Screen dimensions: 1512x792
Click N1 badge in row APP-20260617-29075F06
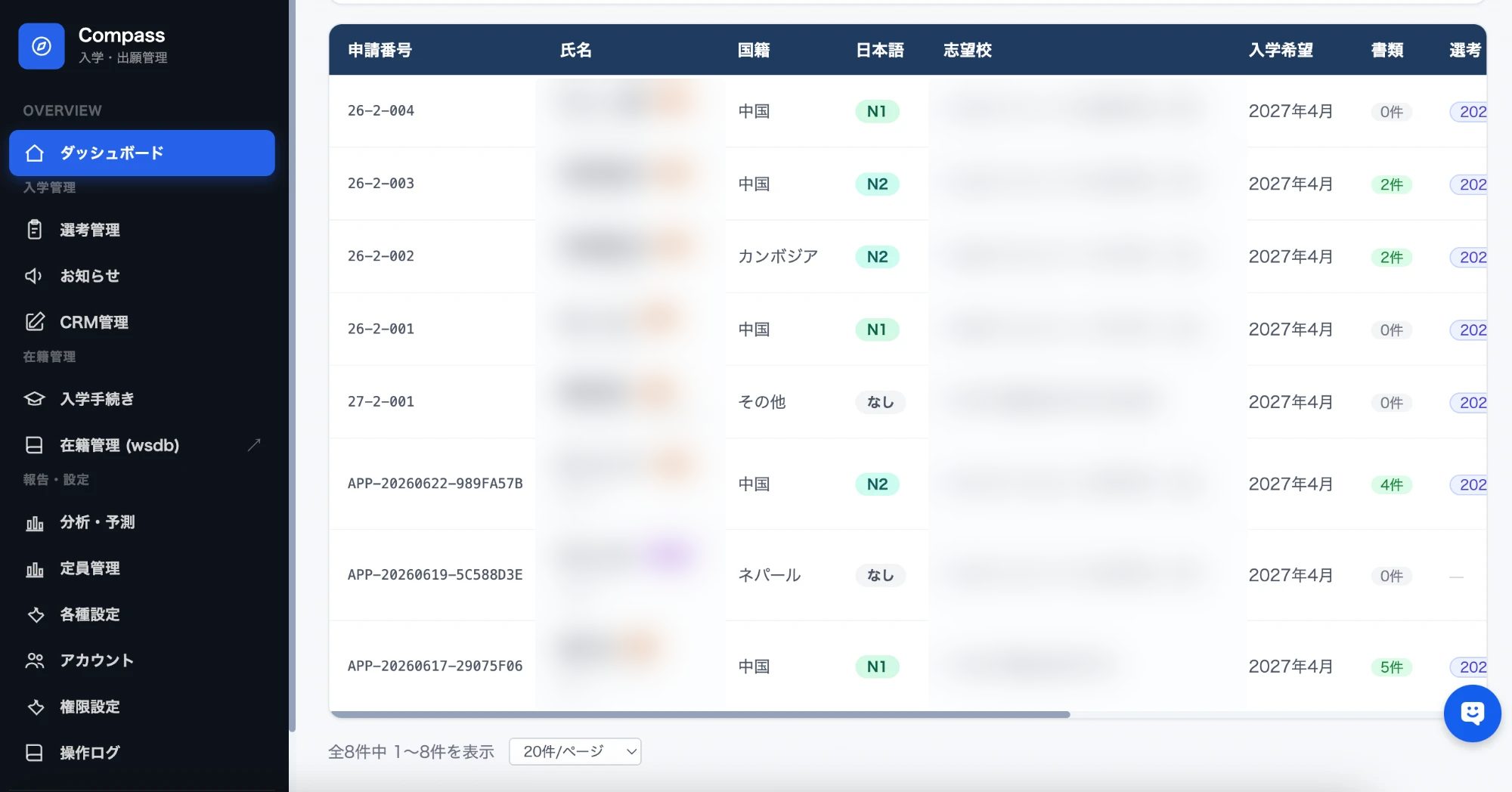click(x=877, y=667)
